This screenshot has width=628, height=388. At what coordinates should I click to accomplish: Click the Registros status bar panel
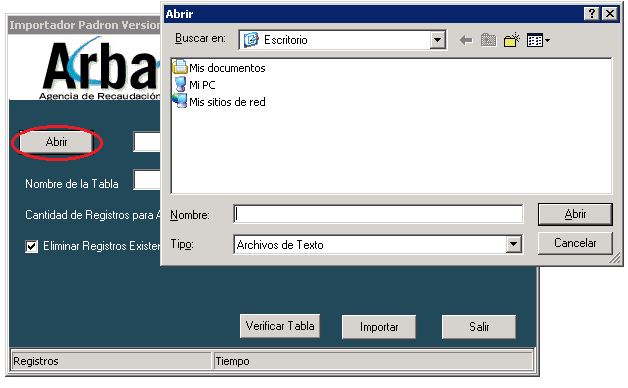pos(111,361)
